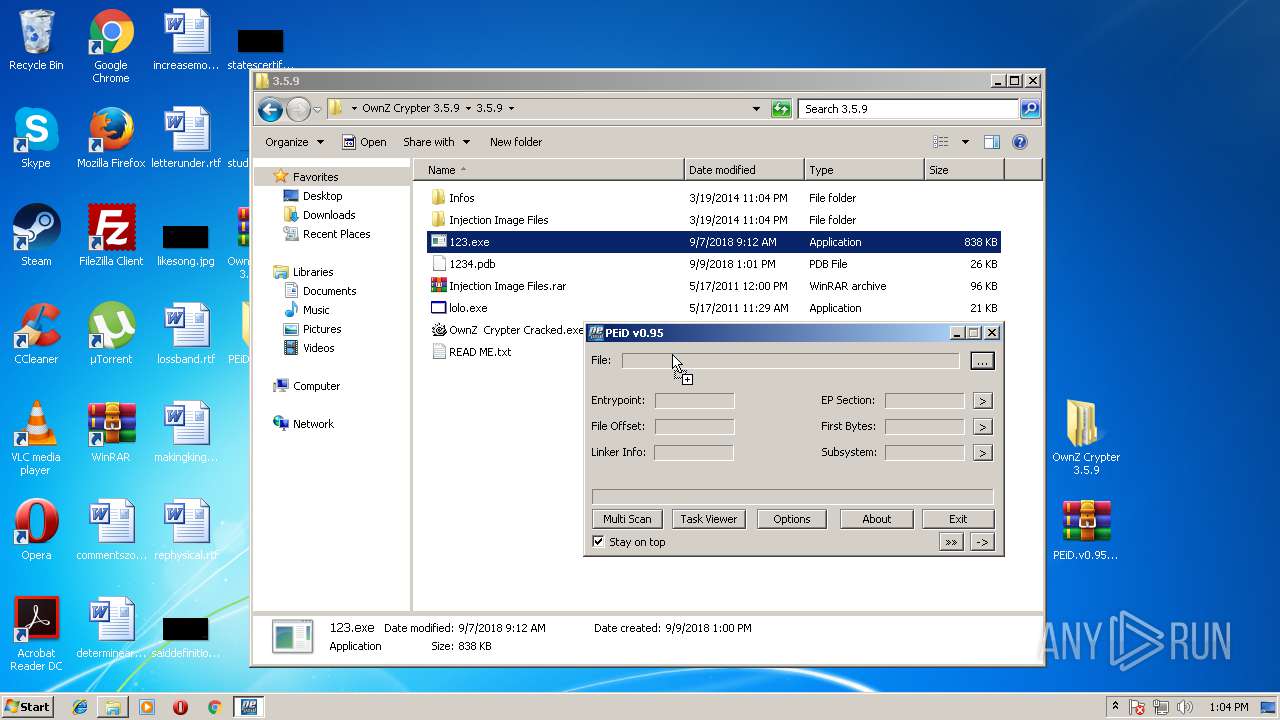Show the preview pane in Explorer
1280x720 pixels.
[992, 142]
